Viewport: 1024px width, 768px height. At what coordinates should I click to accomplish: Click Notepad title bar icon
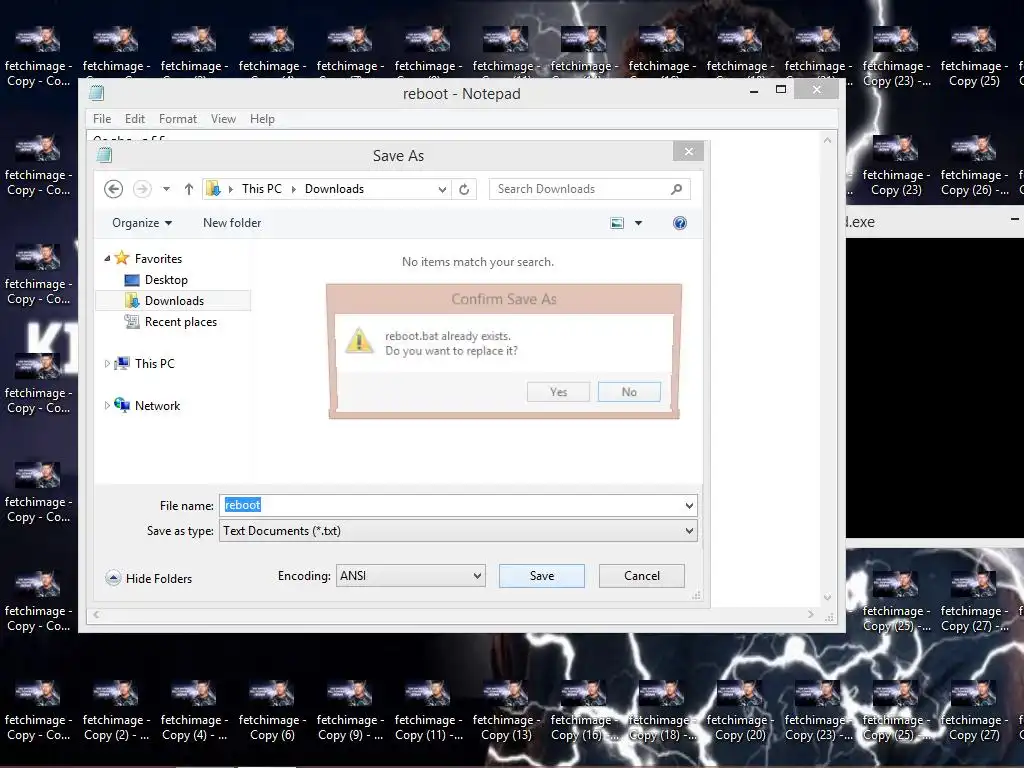(x=97, y=93)
